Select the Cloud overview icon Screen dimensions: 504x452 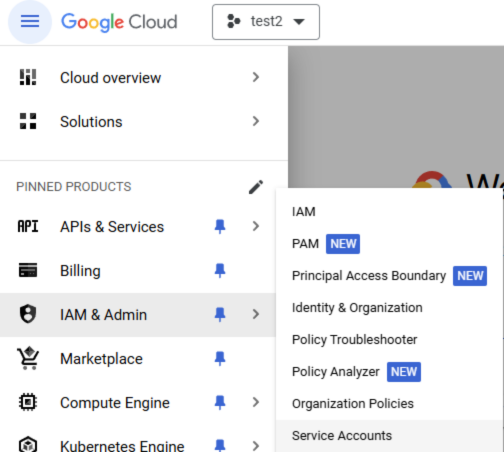click(x=28, y=77)
